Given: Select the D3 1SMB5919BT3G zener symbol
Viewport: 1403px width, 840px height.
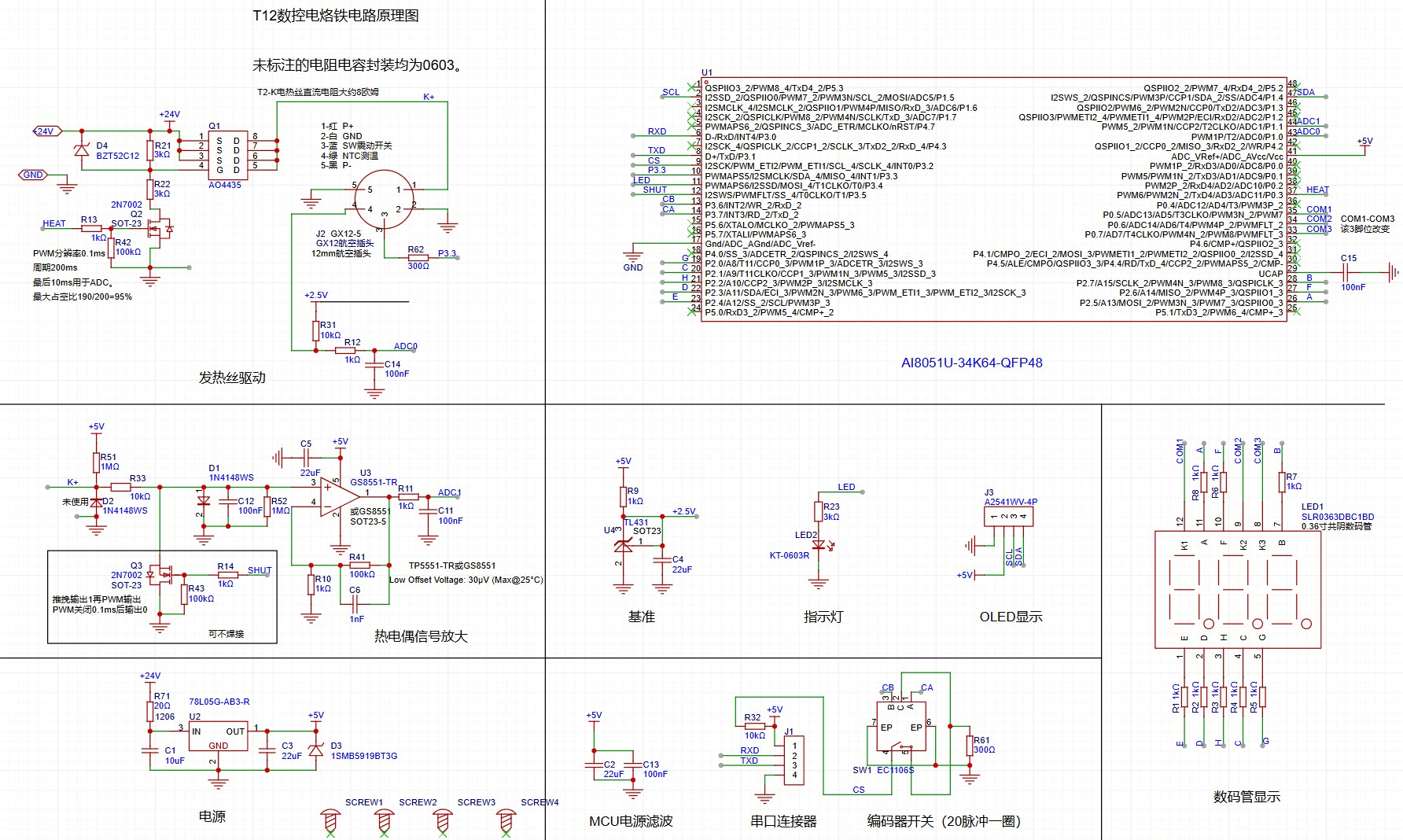Looking at the screenshot, I should pos(316,750).
